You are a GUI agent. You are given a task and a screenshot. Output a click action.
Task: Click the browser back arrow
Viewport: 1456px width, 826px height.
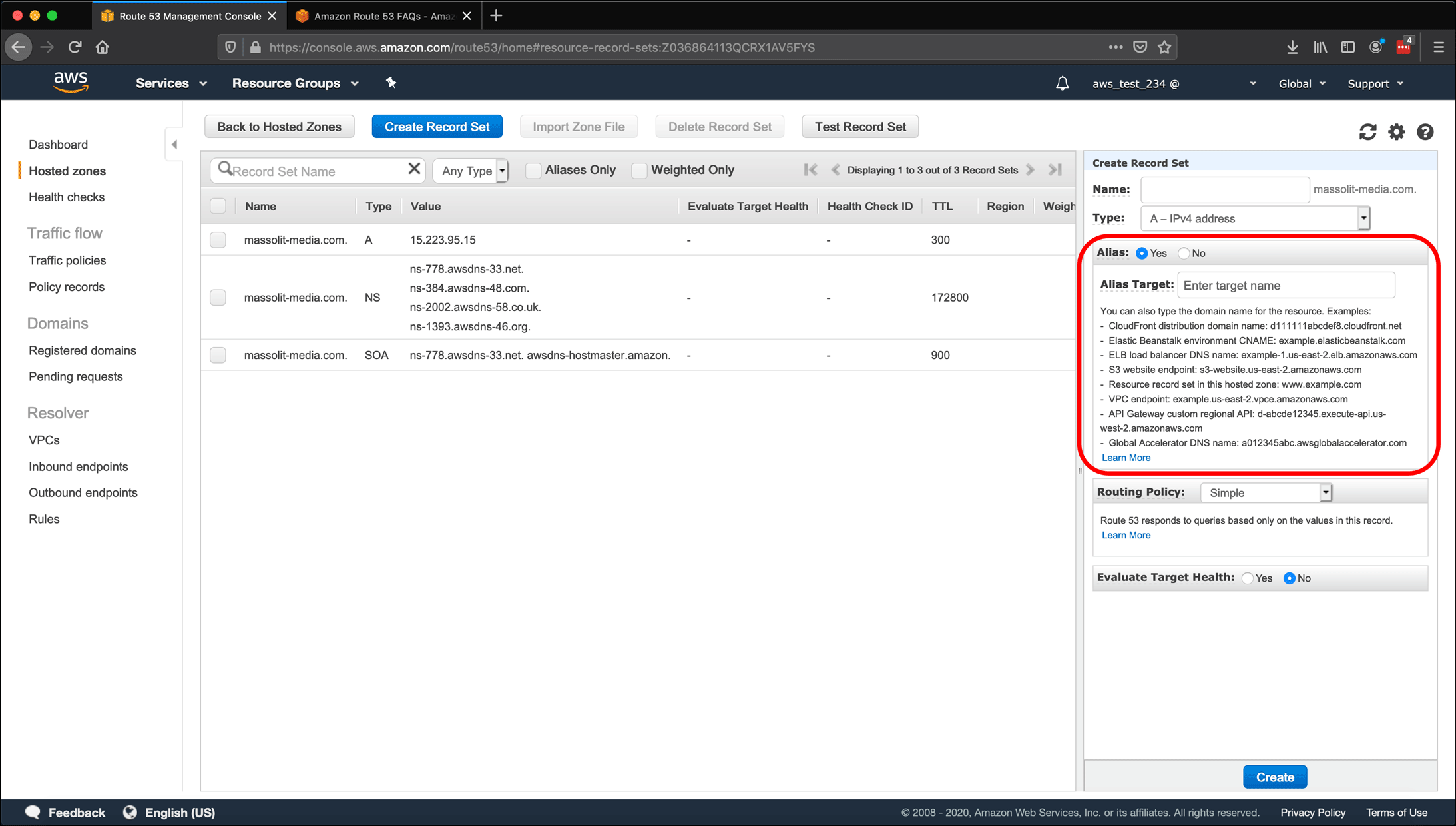[19, 47]
